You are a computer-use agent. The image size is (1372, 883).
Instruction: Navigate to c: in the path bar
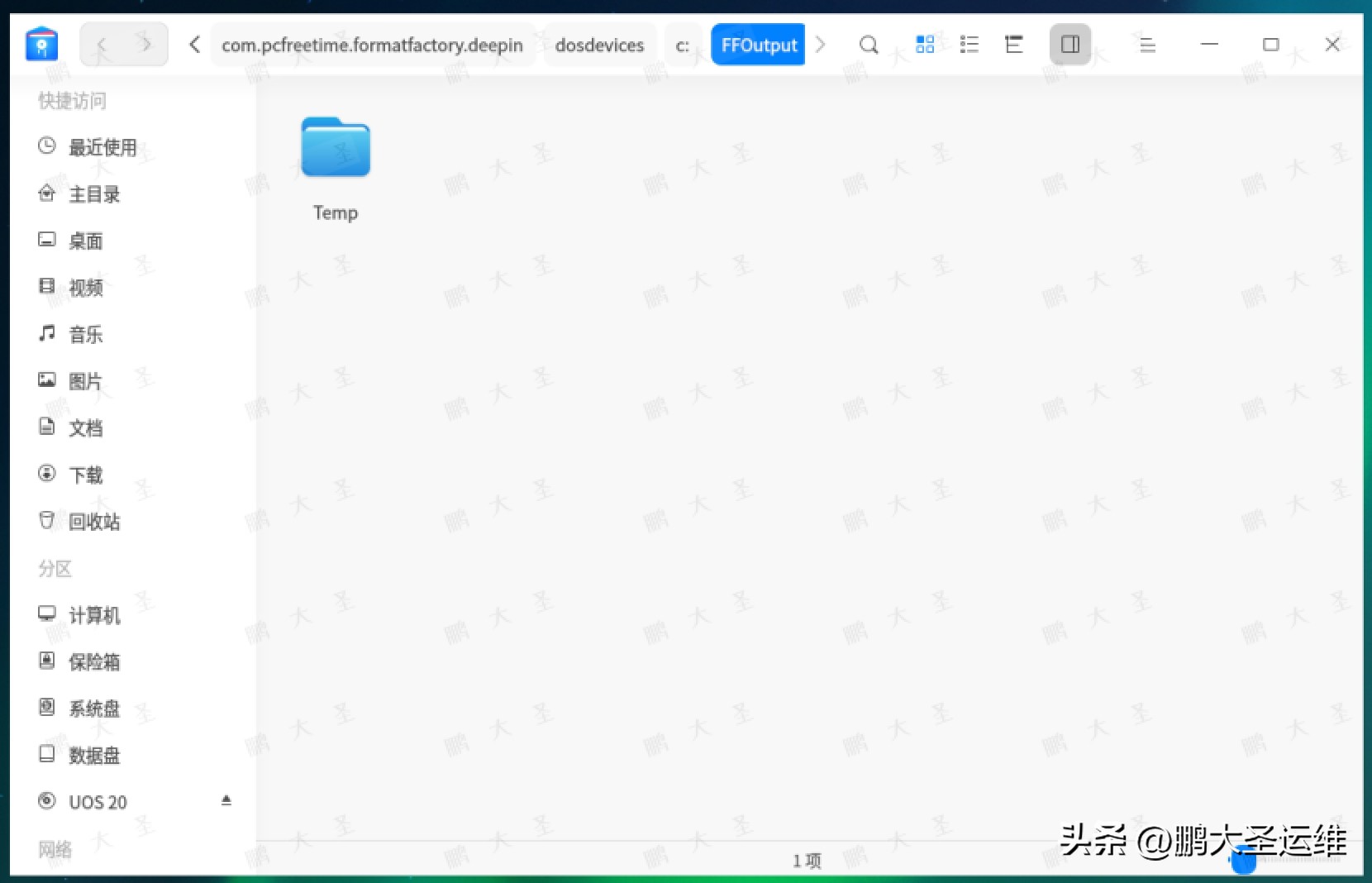(x=683, y=45)
